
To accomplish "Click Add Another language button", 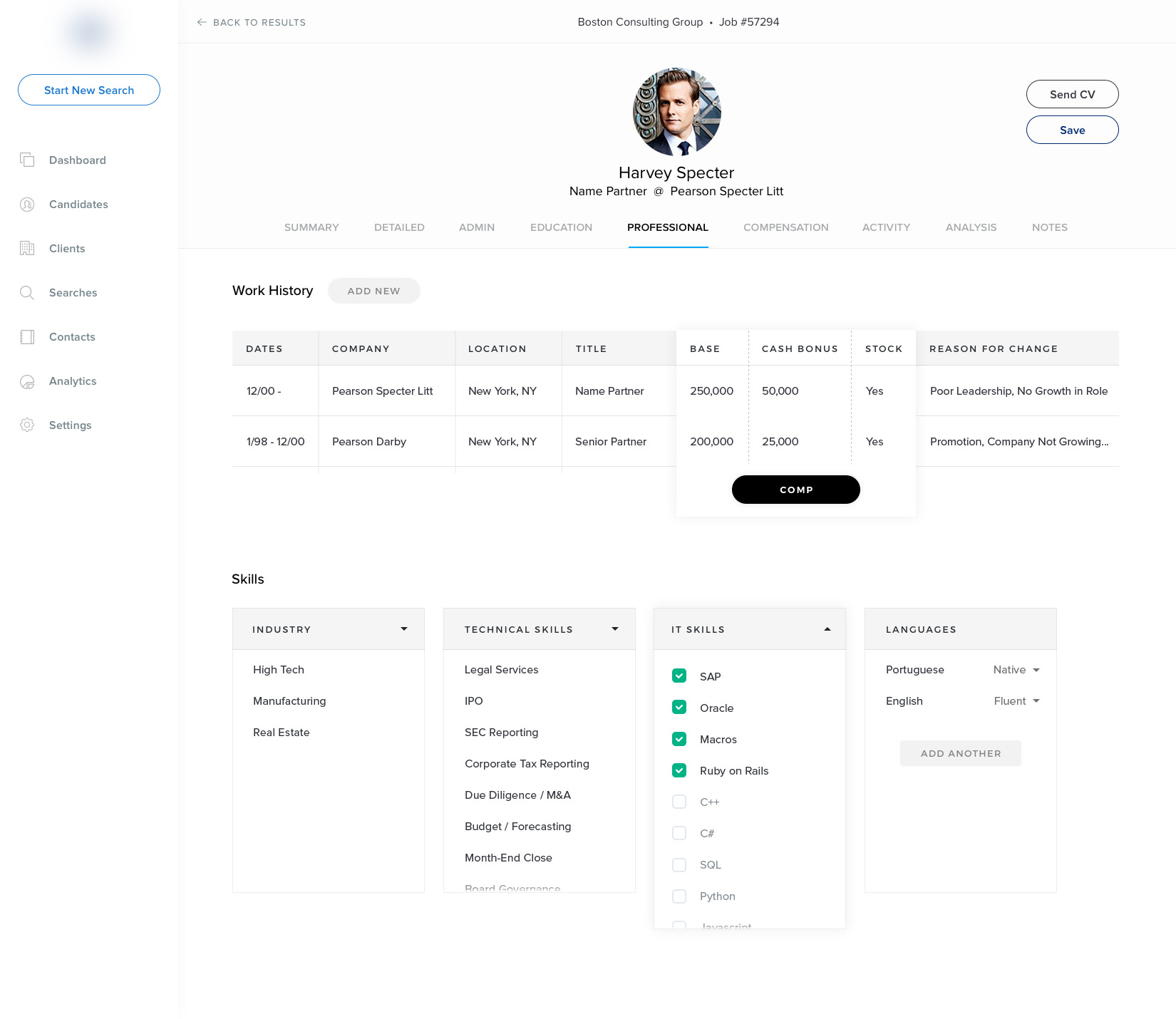I will (961, 753).
